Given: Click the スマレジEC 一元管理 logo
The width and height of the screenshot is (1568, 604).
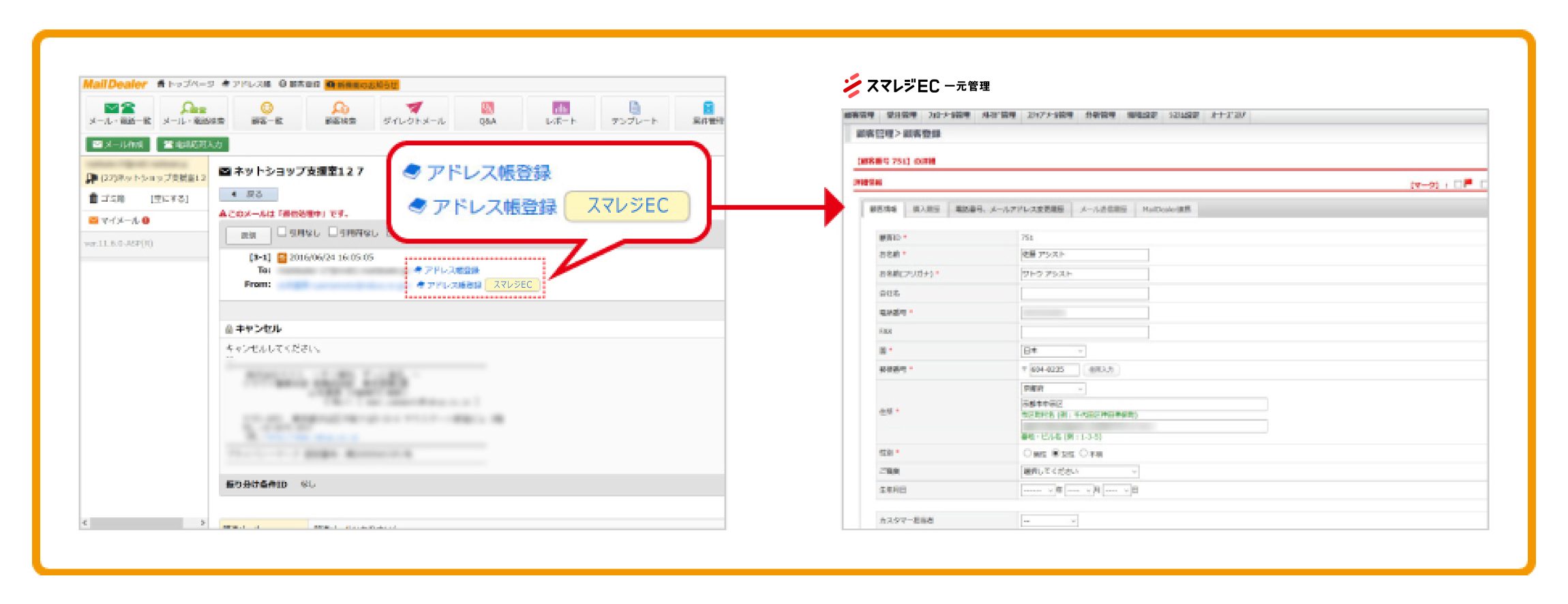Looking at the screenshot, I should click(x=916, y=86).
